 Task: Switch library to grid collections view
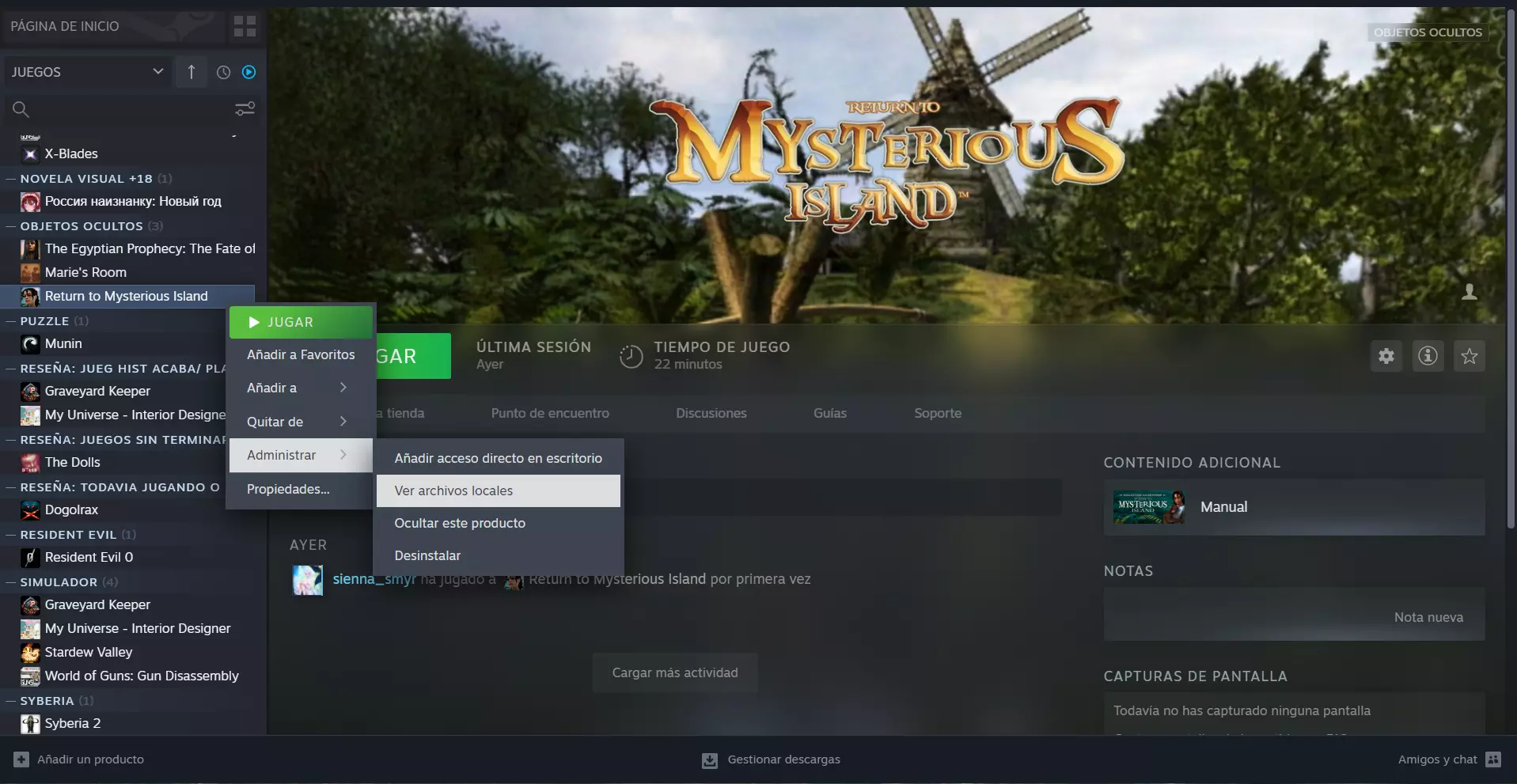point(245,26)
